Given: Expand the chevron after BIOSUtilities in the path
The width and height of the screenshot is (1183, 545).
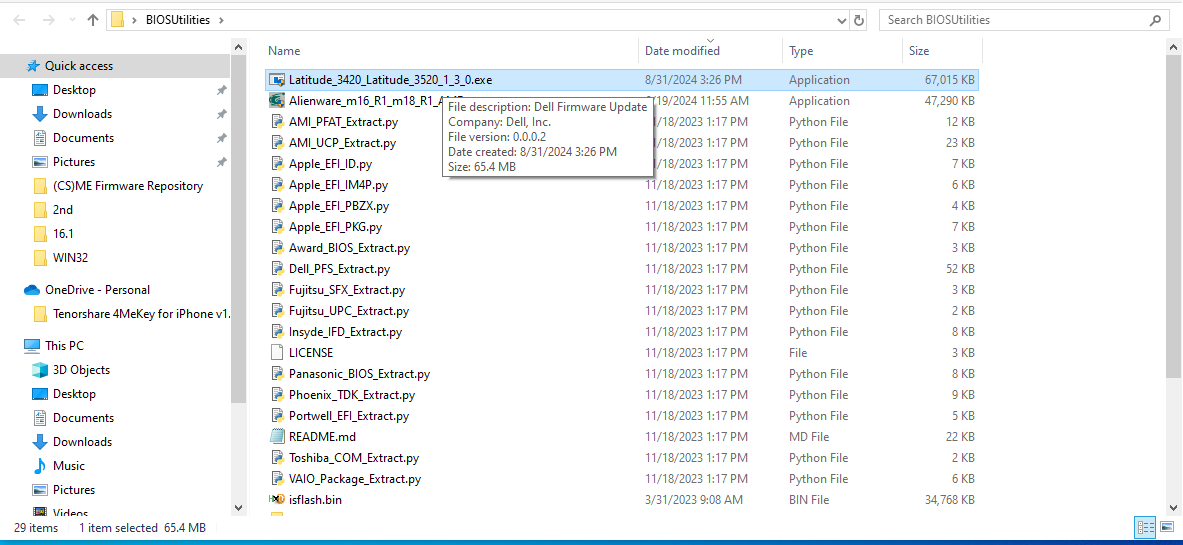Looking at the screenshot, I should 220,20.
